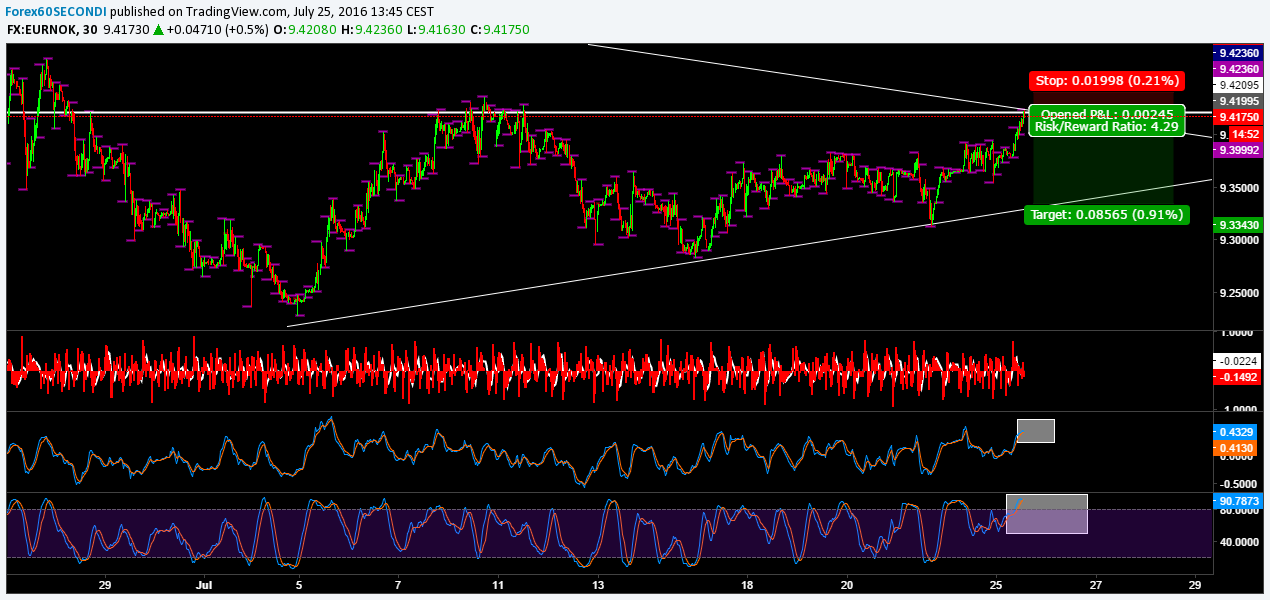Click the 40.0000 stochastic scale tick
This screenshot has height=600, width=1270.
pyautogui.click(x=1239, y=542)
